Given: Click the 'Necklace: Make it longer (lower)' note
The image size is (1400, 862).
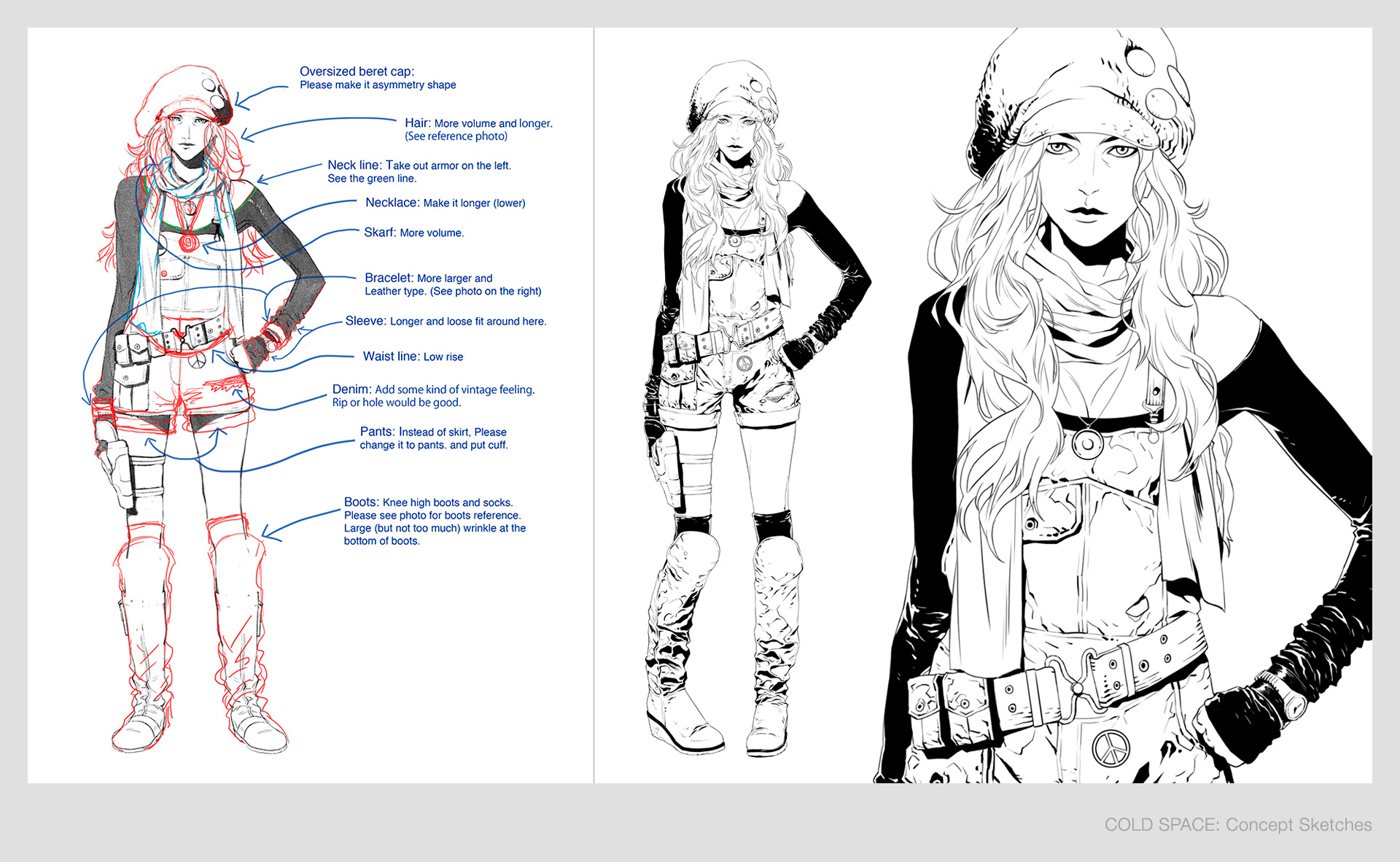Looking at the screenshot, I should (x=445, y=203).
